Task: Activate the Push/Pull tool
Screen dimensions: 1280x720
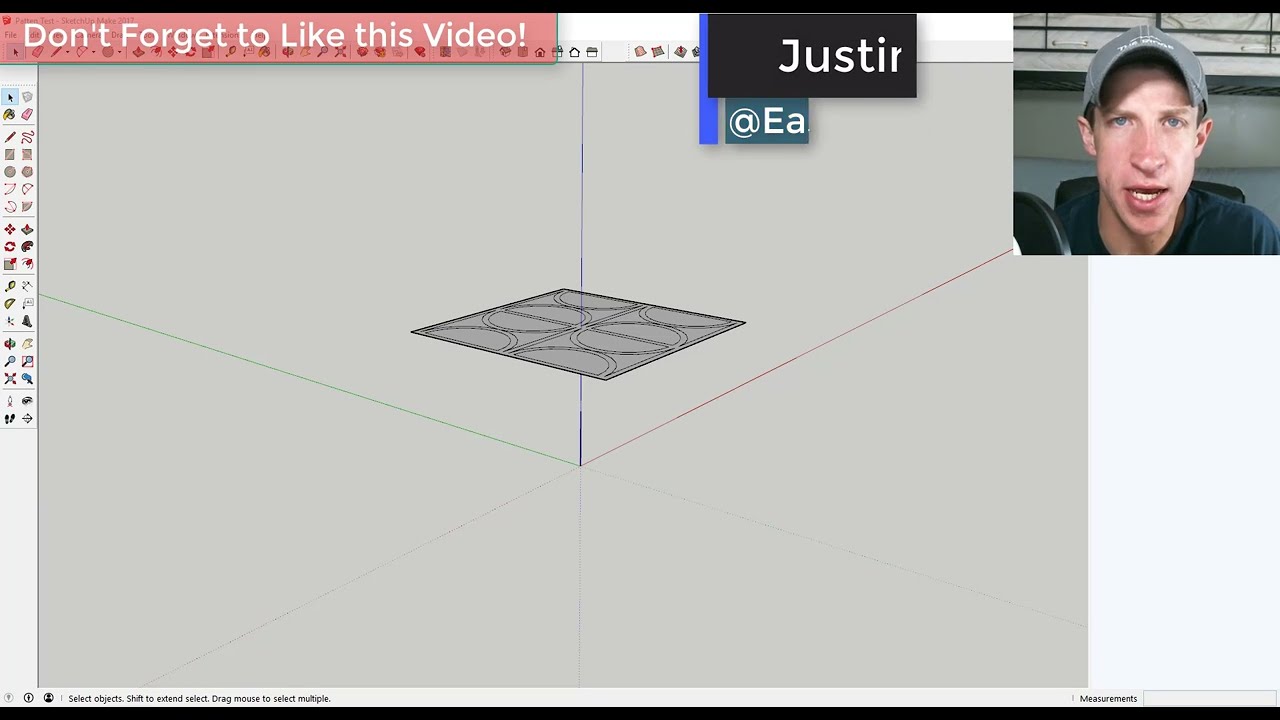Action: click(x=27, y=229)
